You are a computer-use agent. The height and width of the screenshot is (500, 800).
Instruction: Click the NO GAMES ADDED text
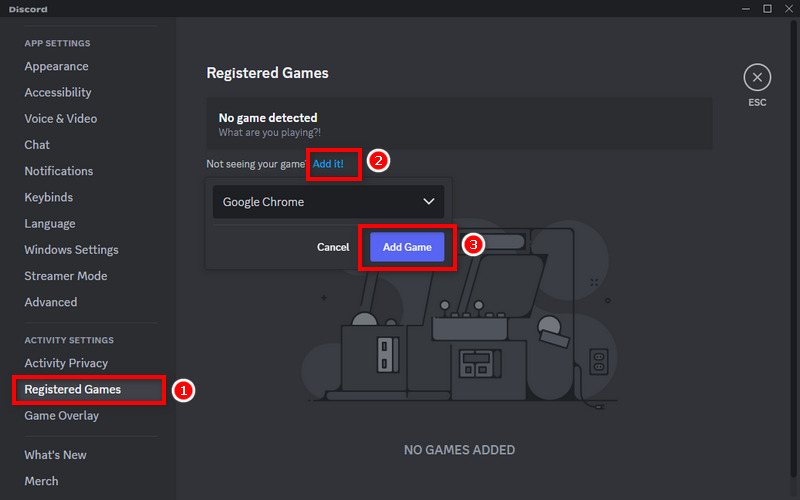[x=459, y=450]
